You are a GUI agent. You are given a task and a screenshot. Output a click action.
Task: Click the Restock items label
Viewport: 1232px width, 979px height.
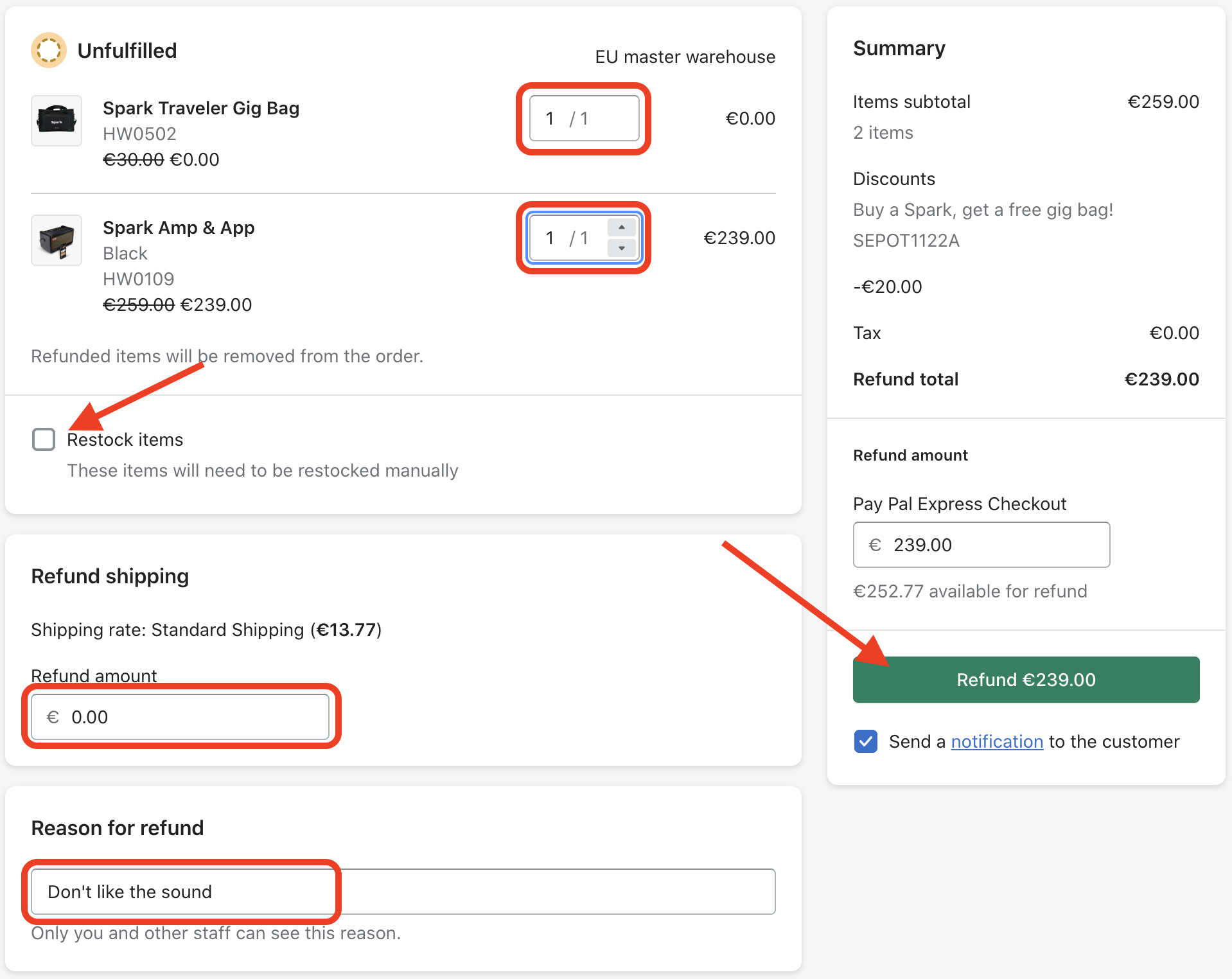tap(125, 439)
